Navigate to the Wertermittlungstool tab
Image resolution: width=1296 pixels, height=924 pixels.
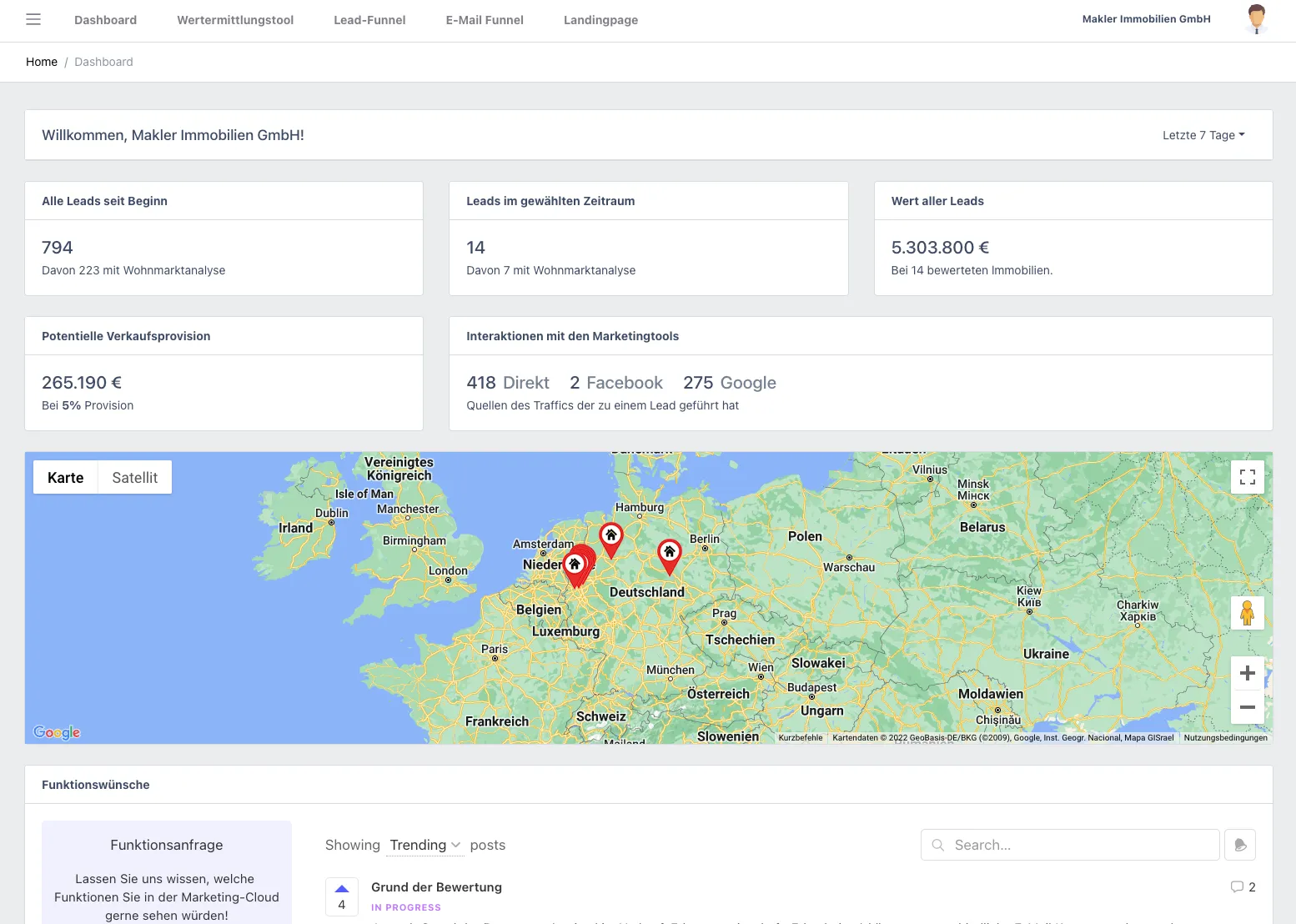coord(234,19)
